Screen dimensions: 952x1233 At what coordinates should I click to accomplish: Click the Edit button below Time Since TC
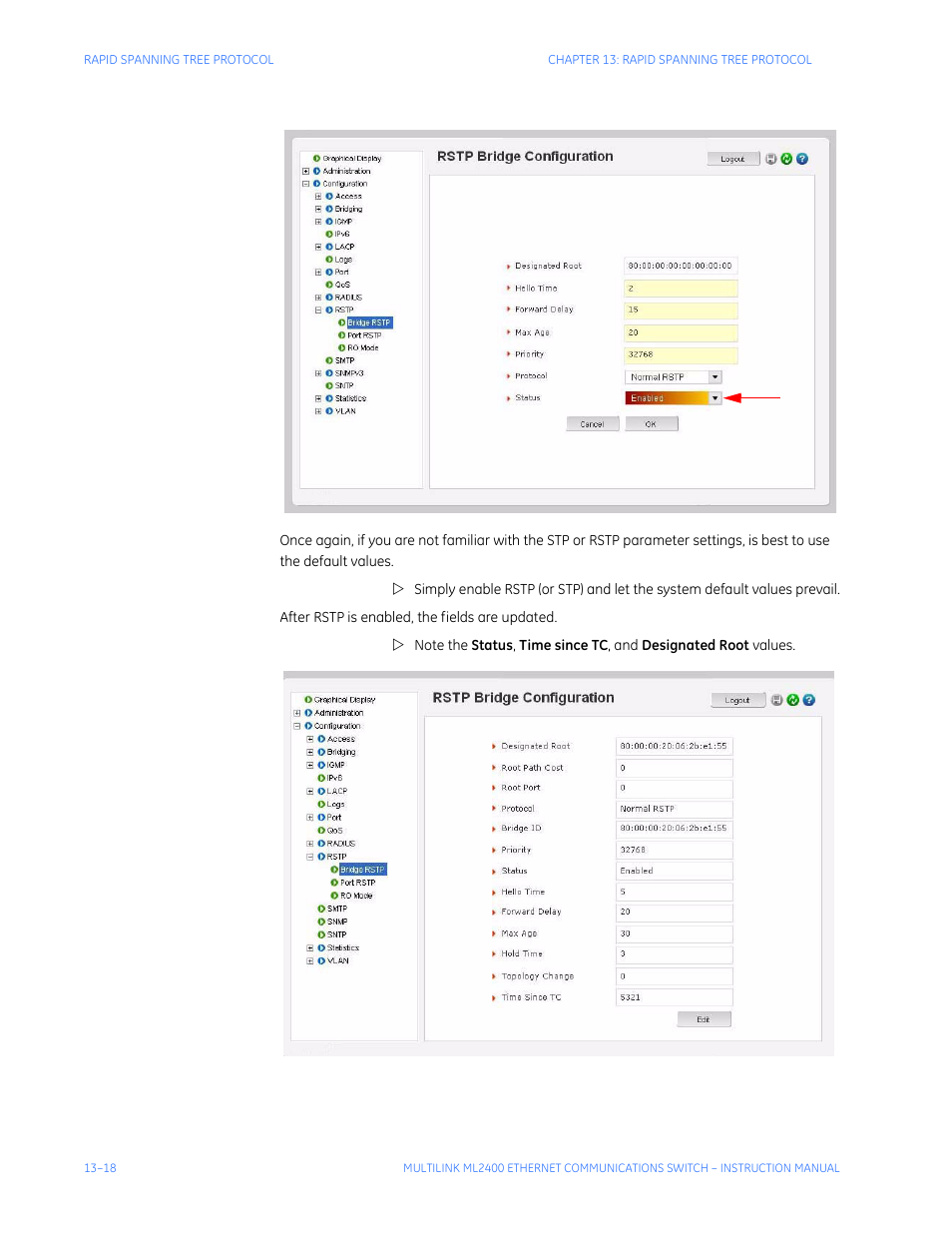(x=704, y=1019)
